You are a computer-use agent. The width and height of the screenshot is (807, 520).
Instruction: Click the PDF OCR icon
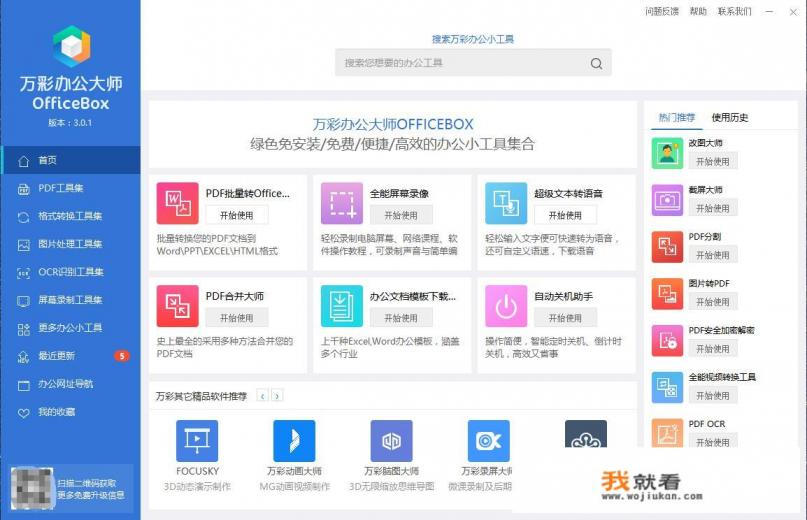667,432
